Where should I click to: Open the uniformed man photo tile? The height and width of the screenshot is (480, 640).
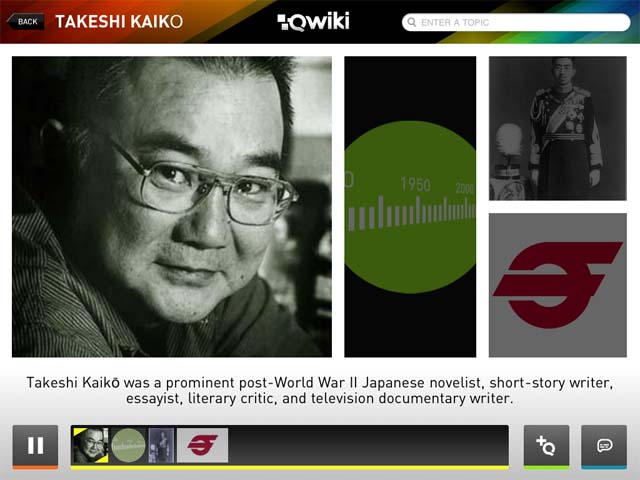pos(558,128)
